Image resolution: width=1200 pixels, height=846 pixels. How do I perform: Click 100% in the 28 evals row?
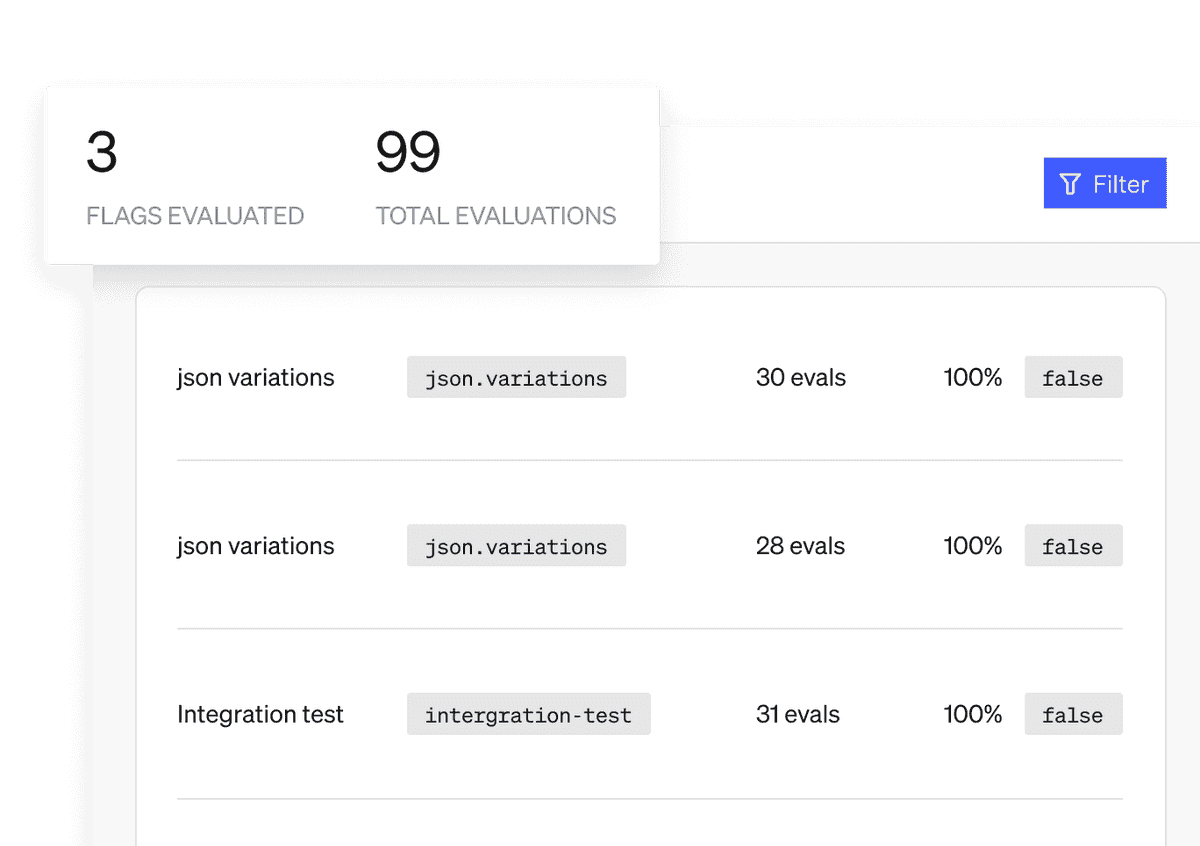point(973,546)
